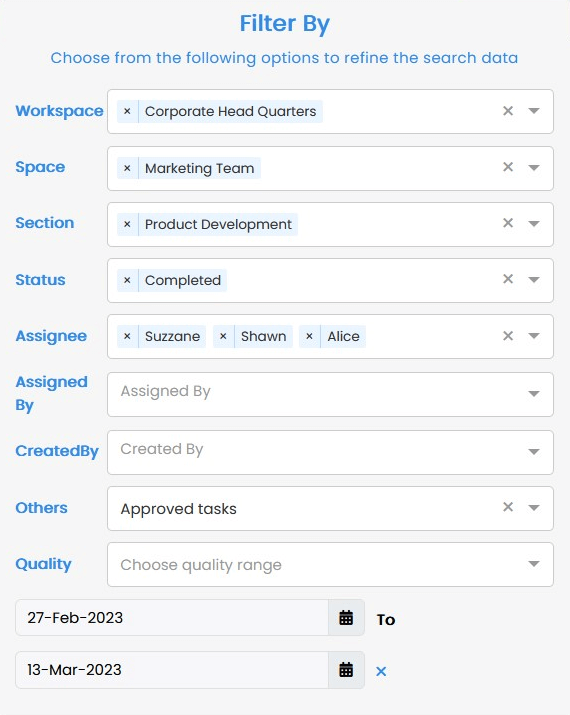
Task: Remove the Product Development tag
Action: pos(127,224)
